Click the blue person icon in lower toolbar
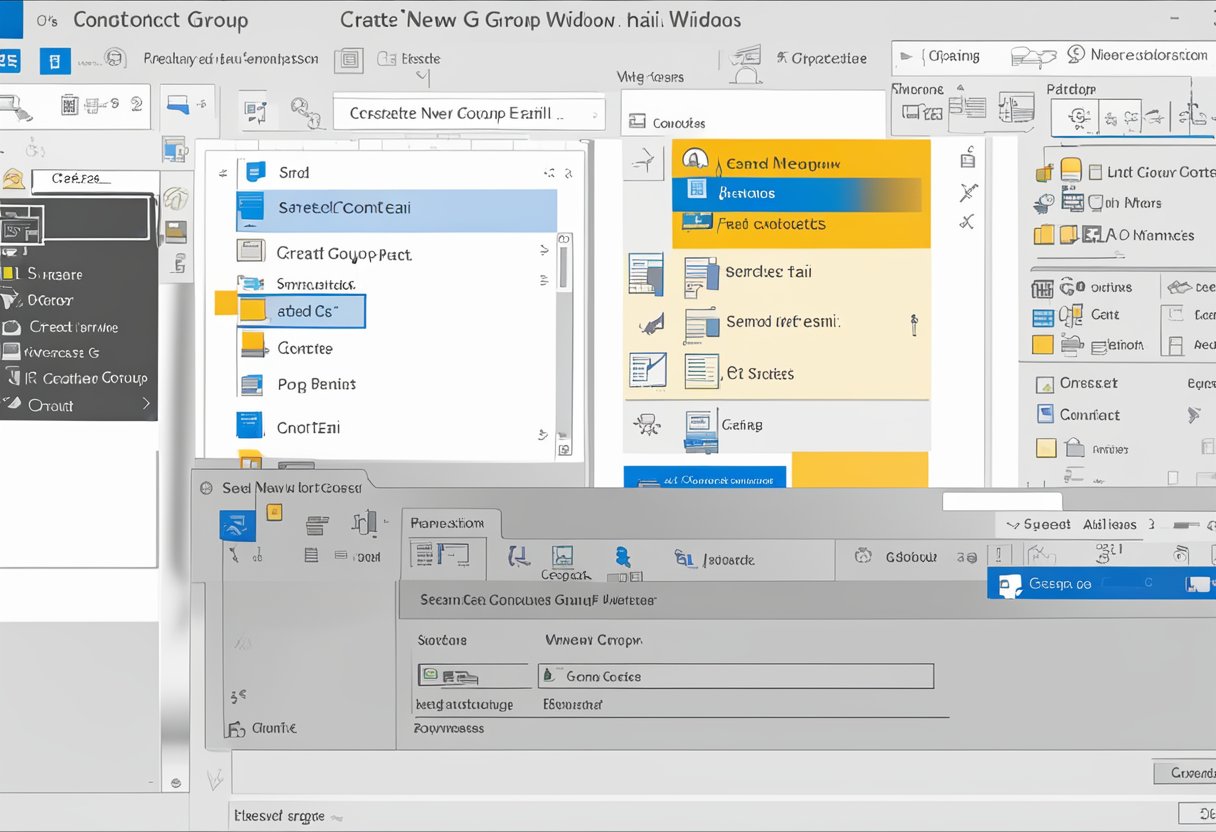1216x832 pixels. [x=622, y=557]
